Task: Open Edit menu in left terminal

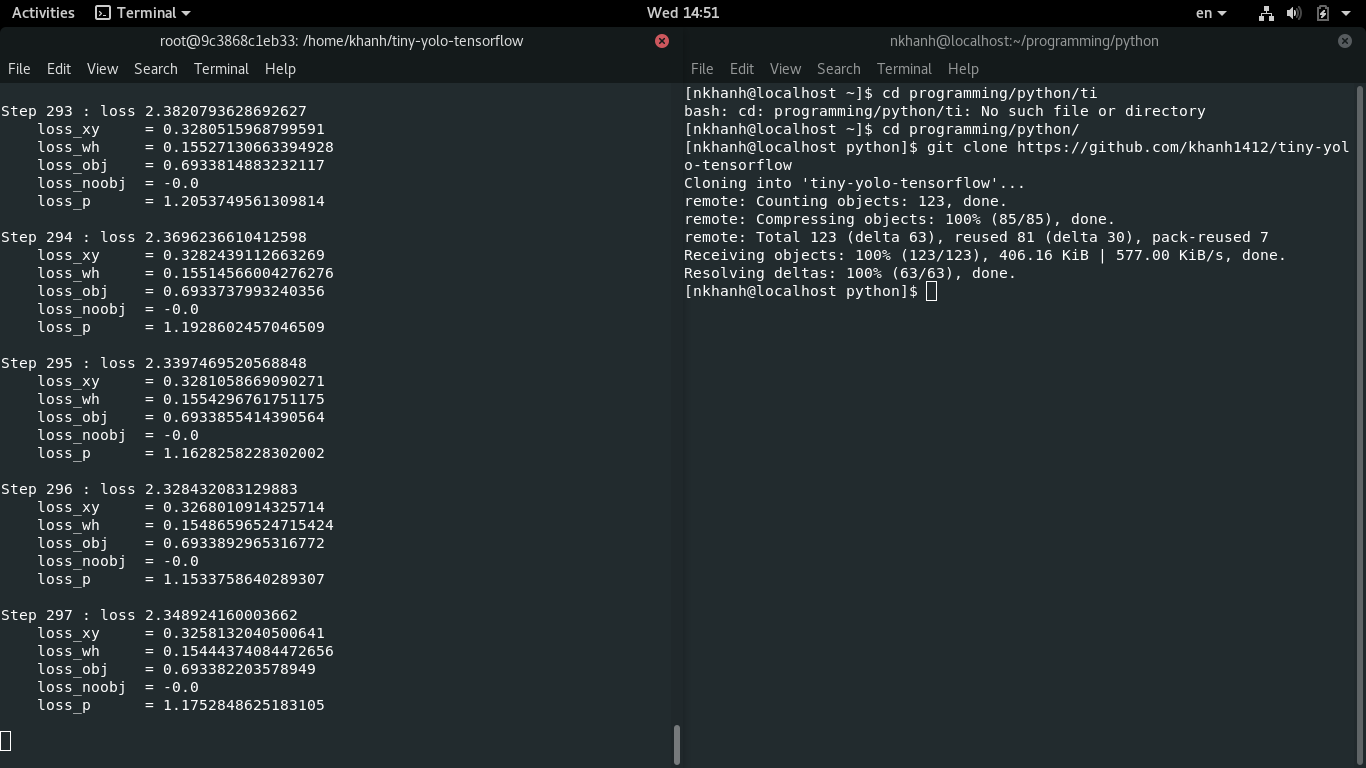Action: pos(59,69)
